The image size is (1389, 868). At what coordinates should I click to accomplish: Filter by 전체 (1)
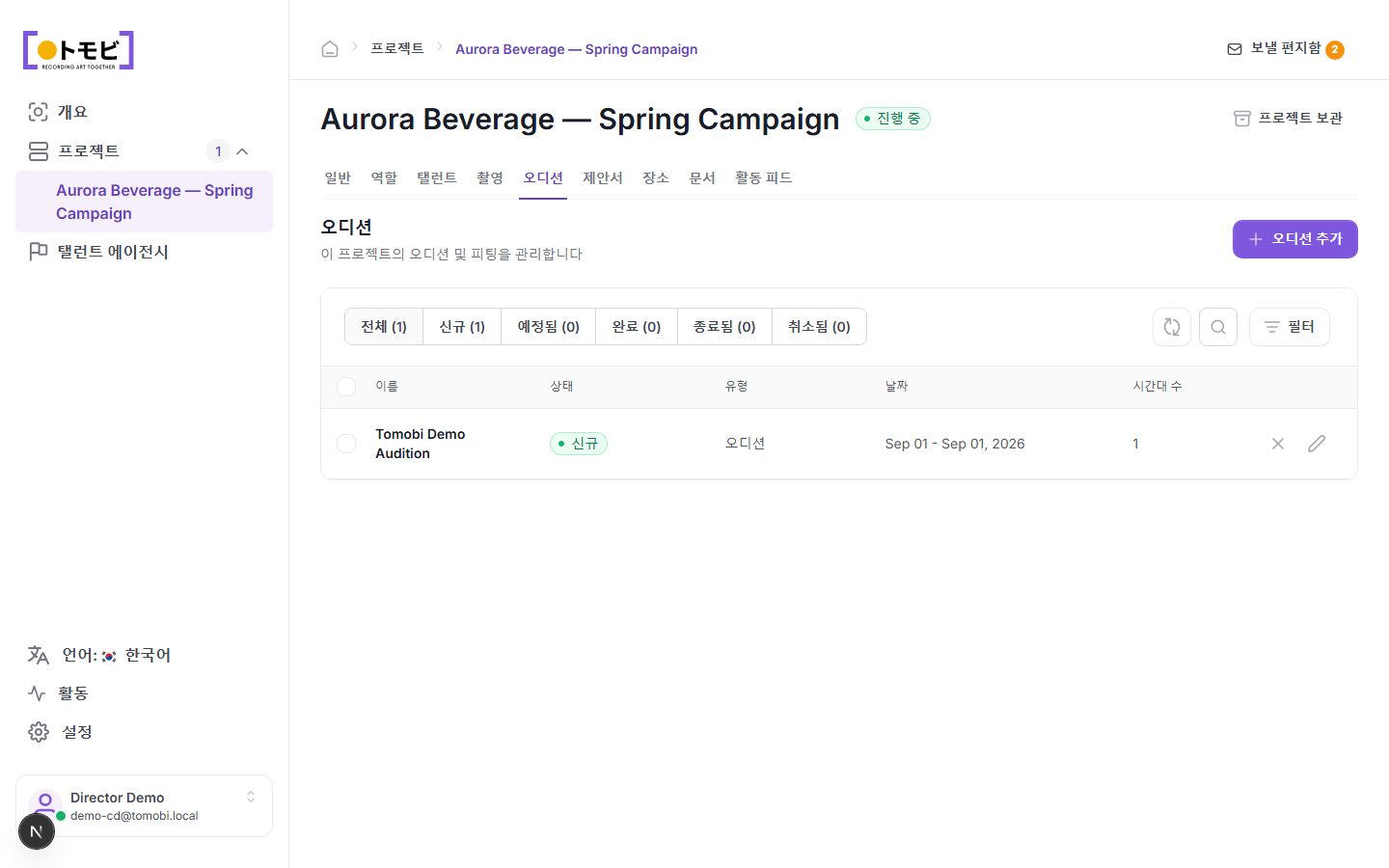click(x=384, y=327)
